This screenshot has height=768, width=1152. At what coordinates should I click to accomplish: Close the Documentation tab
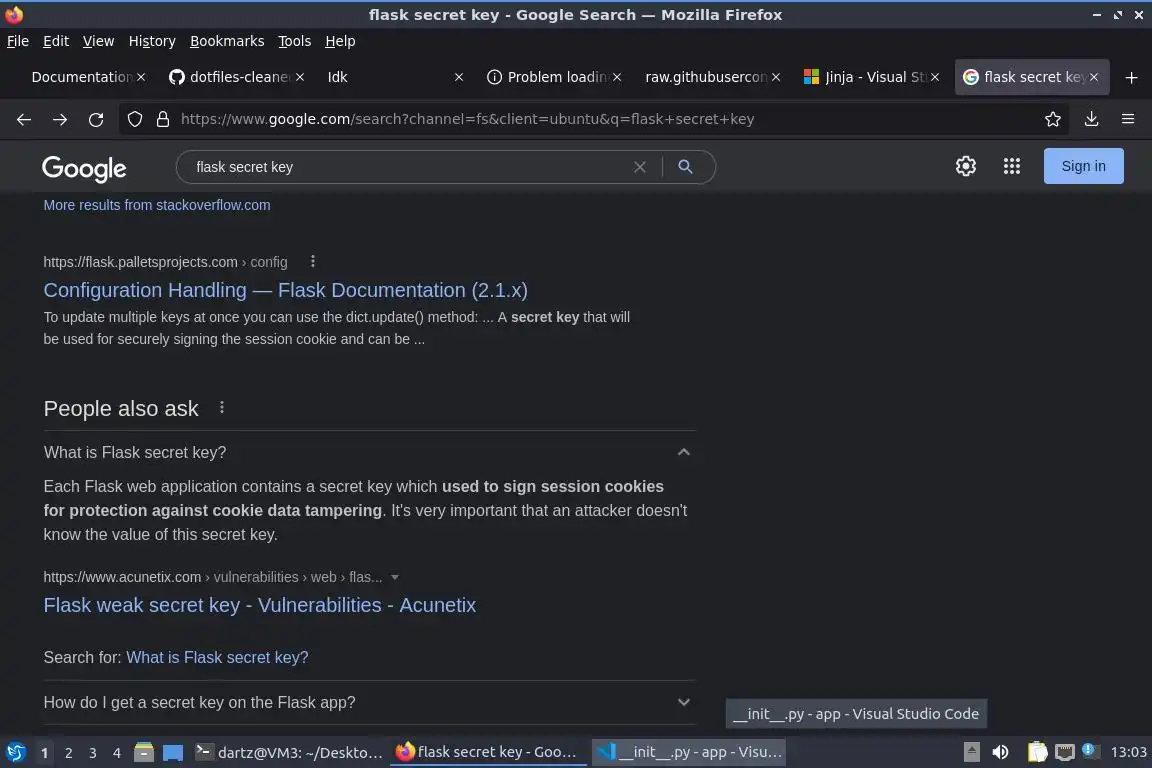click(x=141, y=77)
